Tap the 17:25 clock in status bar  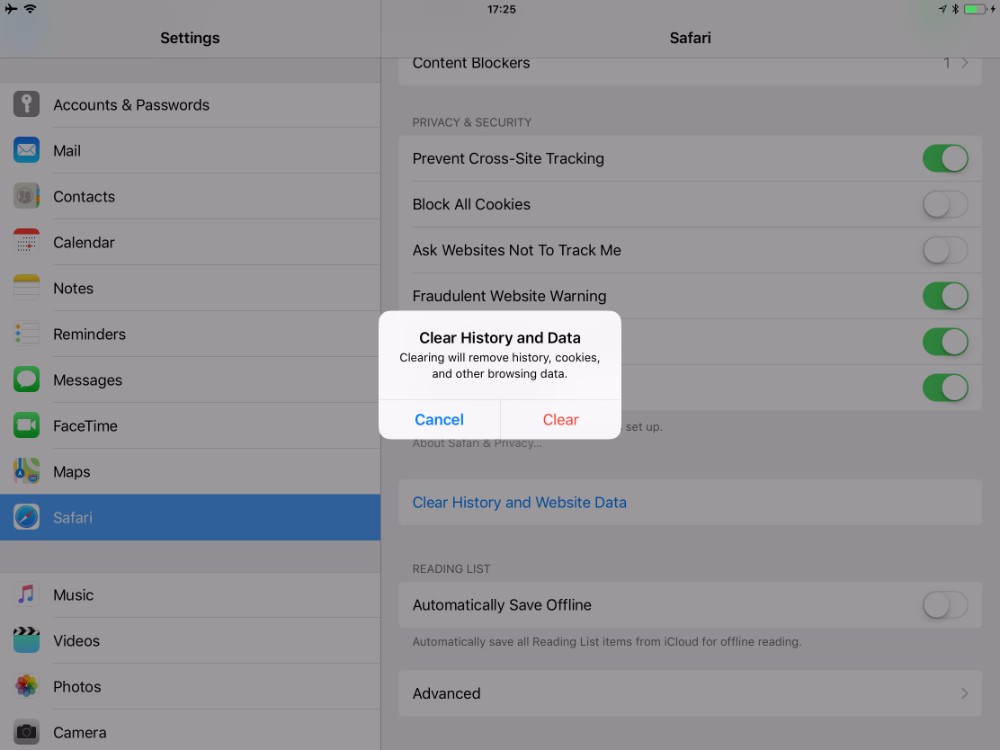tap(501, 9)
